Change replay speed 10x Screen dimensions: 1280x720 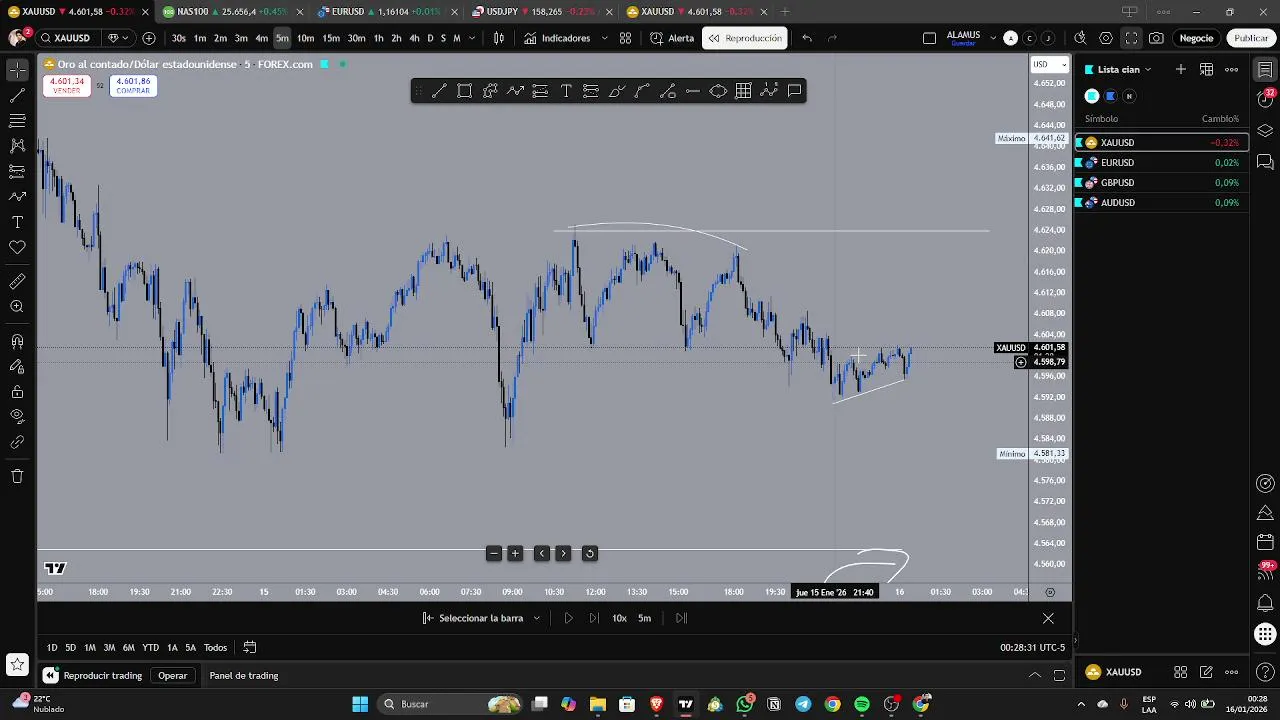coord(619,618)
